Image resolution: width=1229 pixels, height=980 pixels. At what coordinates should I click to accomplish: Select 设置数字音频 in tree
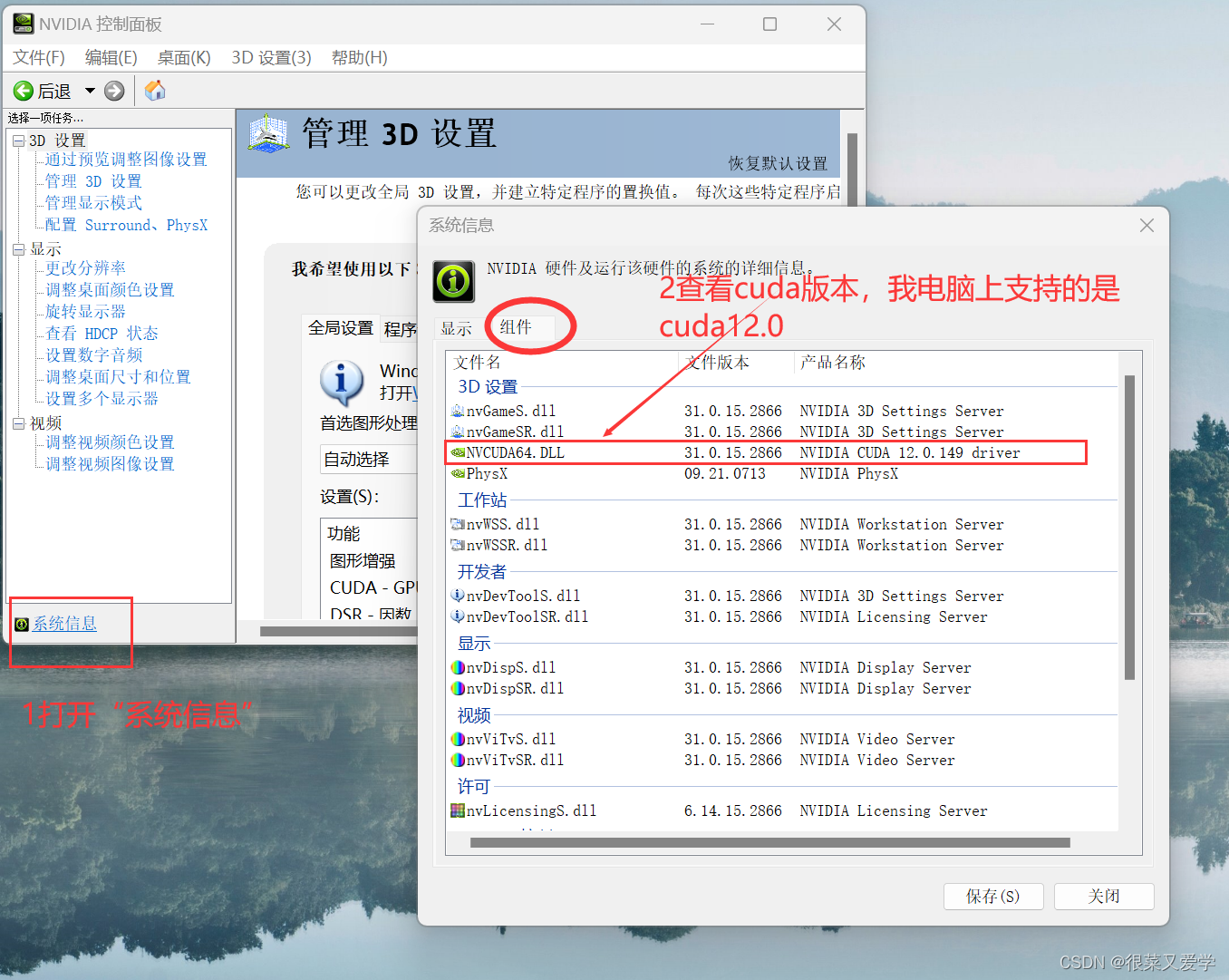click(x=93, y=355)
